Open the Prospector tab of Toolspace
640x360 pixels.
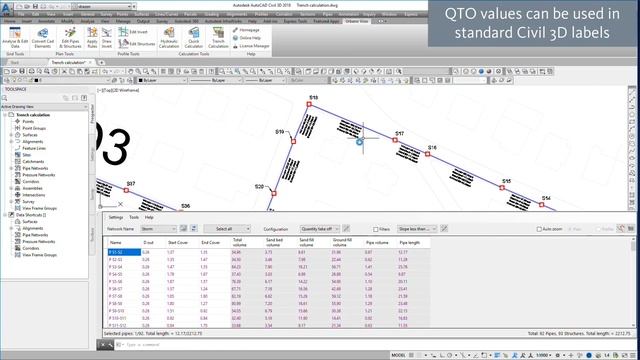[x=92, y=113]
